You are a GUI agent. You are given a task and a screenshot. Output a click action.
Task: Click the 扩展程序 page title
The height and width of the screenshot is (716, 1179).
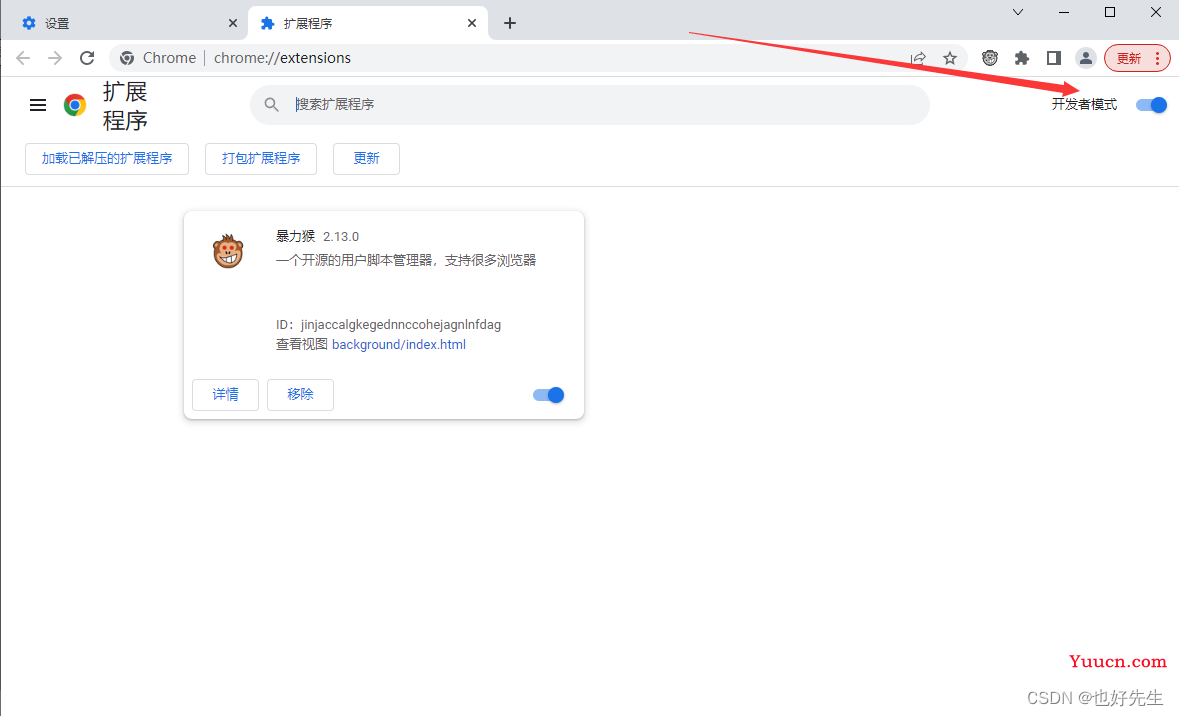125,106
